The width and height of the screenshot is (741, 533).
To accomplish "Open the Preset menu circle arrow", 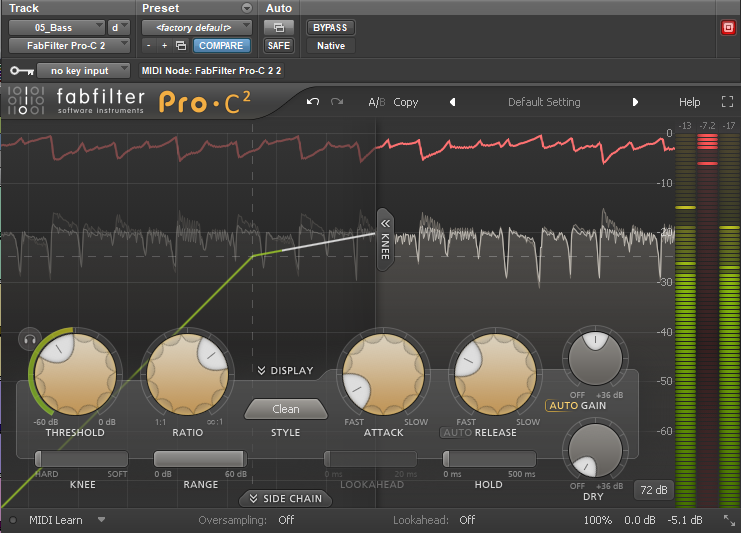I will point(247,8).
